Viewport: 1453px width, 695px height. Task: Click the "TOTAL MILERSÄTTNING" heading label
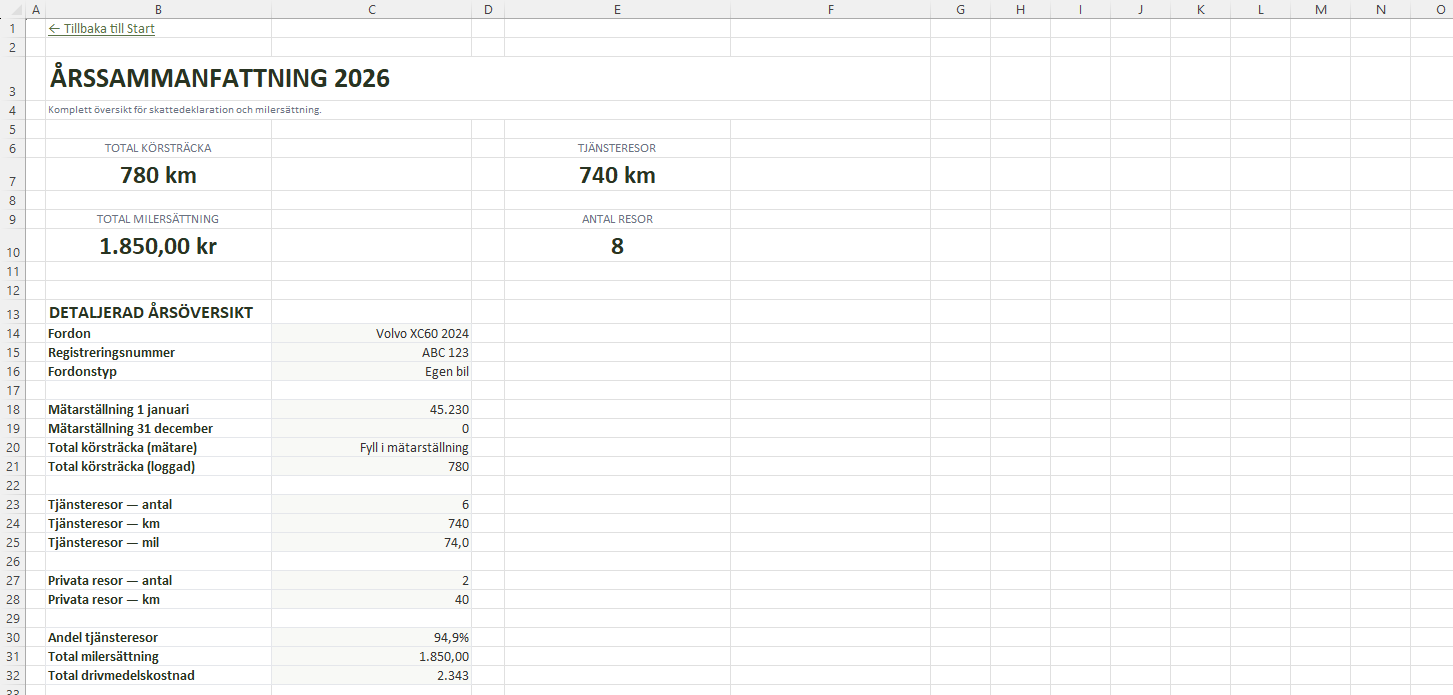(158, 219)
